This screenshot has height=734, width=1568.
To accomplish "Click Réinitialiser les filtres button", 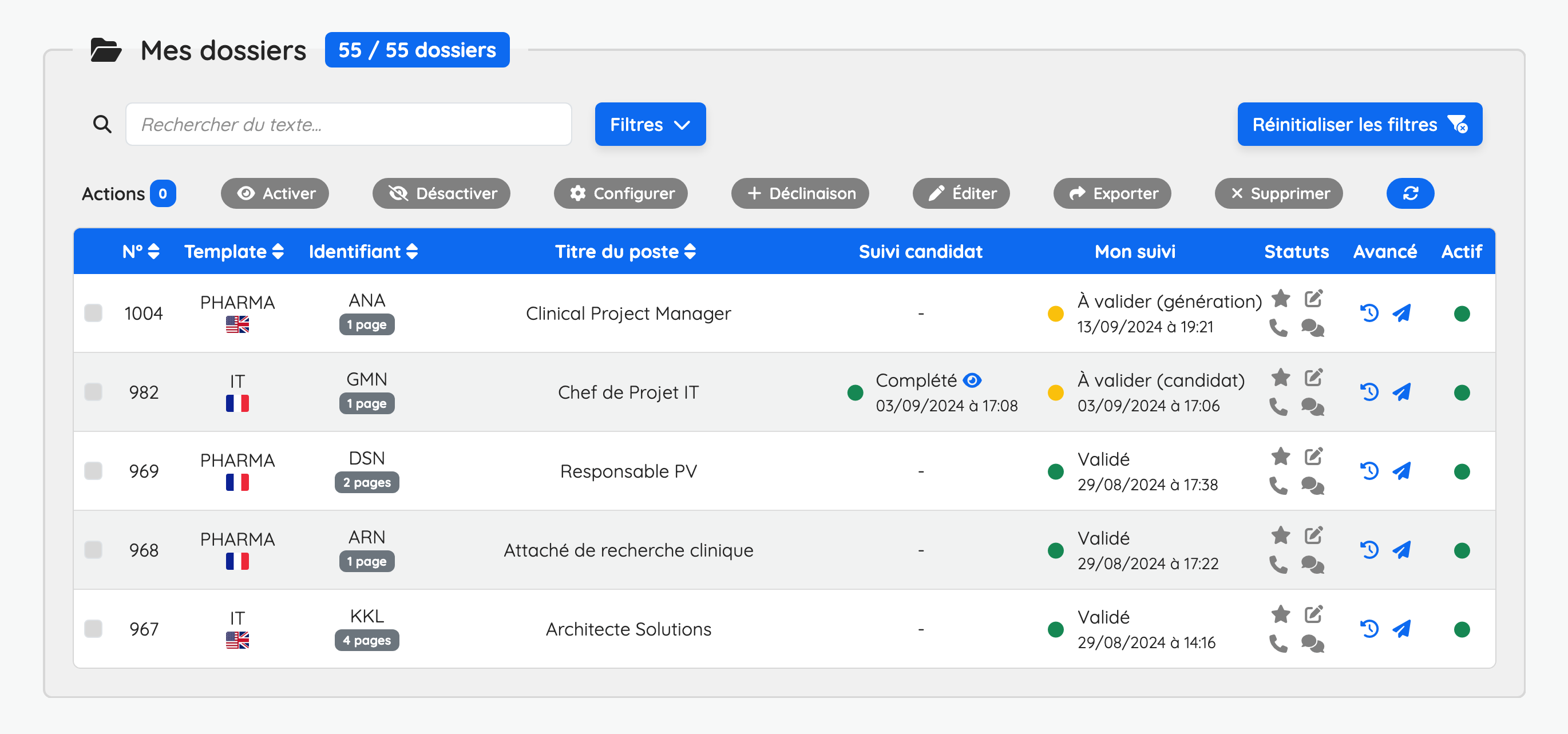I will click(x=1359, y=124).
